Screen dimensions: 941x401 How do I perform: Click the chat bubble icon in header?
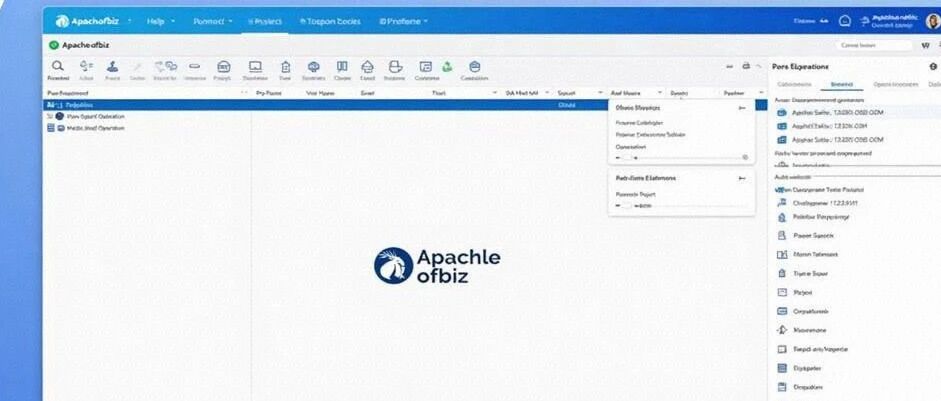(845, 21)
